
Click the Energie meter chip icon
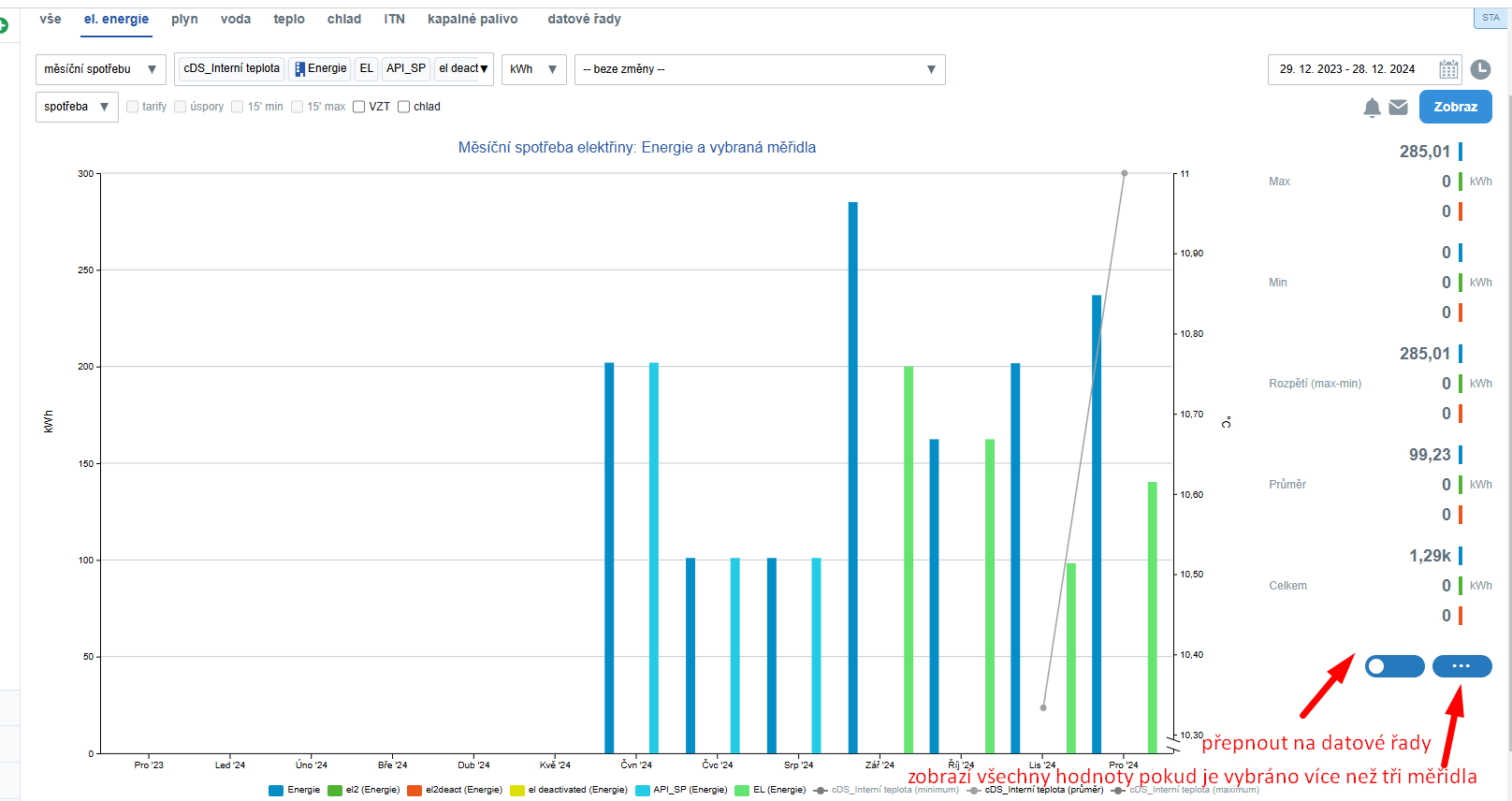pyautogui.click(x=300, y=69)
